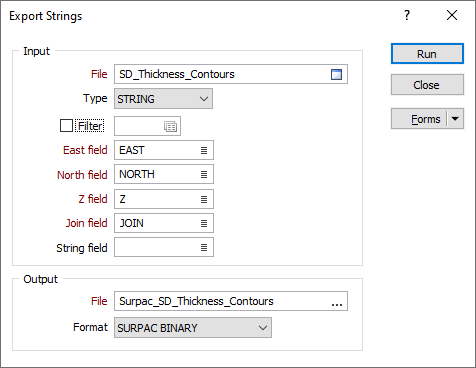Open the filter selection icon

coord(170,127)
